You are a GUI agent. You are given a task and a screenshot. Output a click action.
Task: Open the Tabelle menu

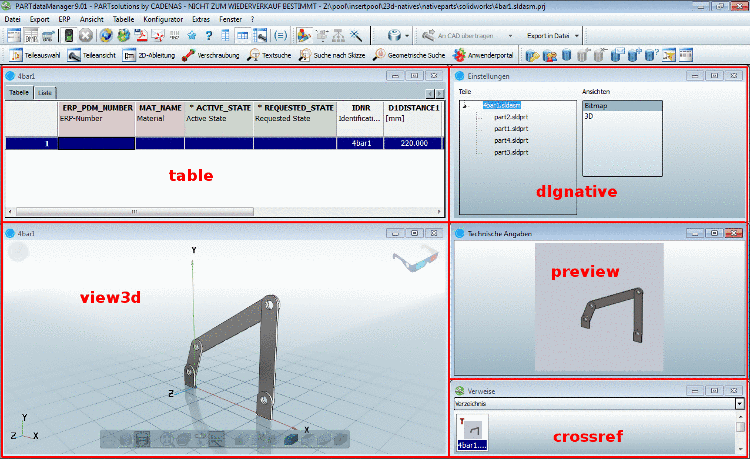coord(123,20)
